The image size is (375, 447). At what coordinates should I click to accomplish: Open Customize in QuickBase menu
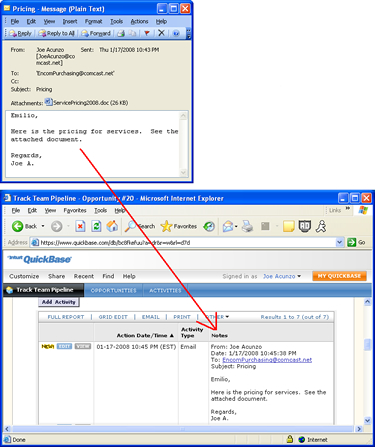[x=24, y=276]
